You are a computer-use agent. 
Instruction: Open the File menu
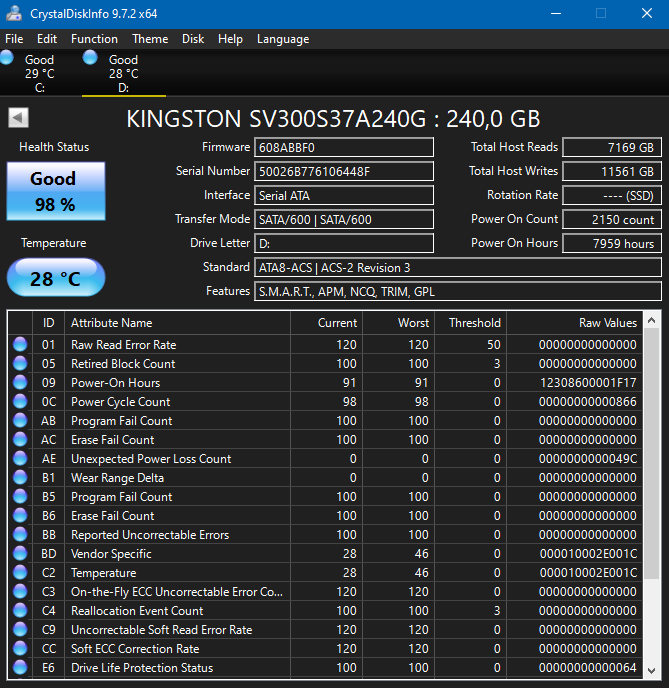(14, 39)
